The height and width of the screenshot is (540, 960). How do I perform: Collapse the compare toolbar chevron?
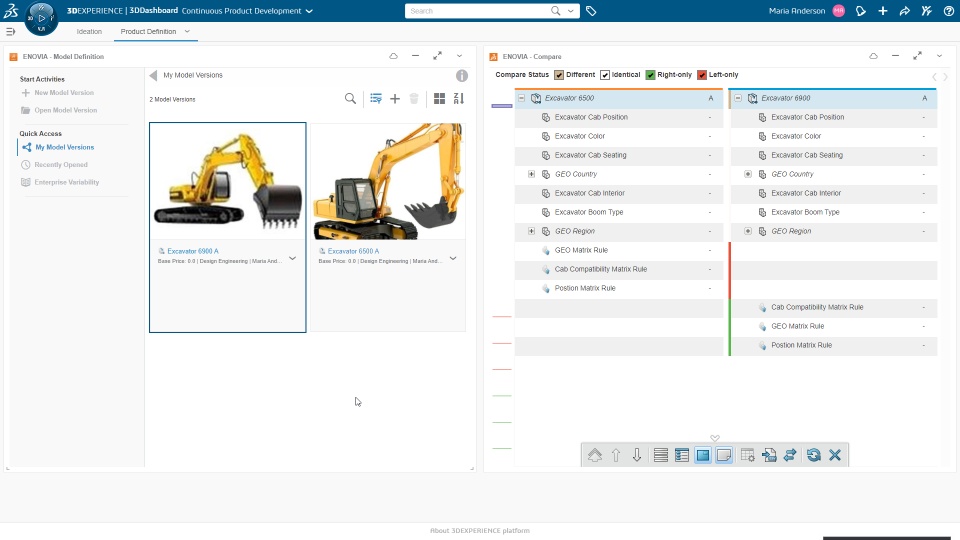click(x=715, y=438)
